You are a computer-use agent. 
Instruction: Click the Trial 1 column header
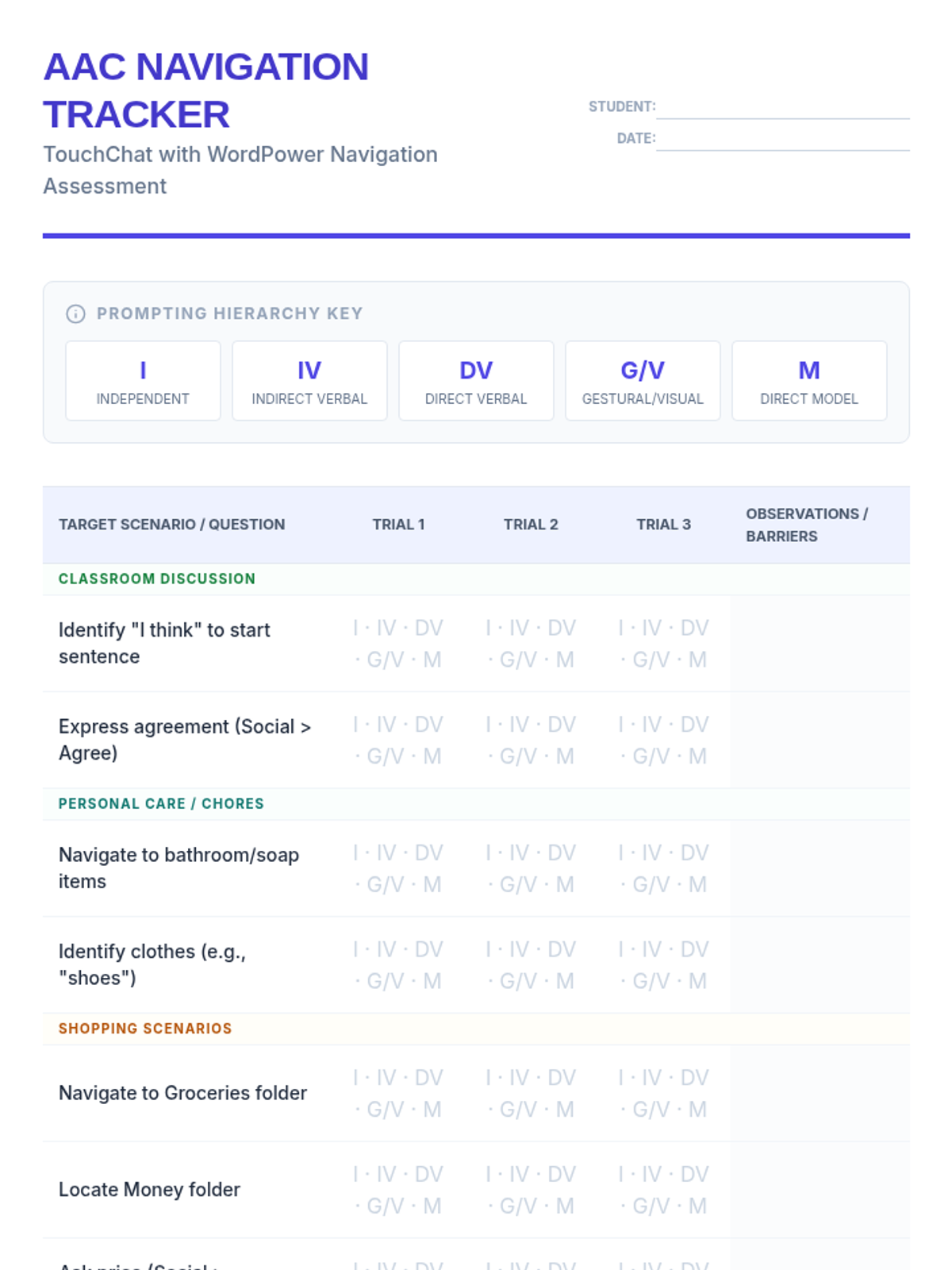click(x=398, y=525)
